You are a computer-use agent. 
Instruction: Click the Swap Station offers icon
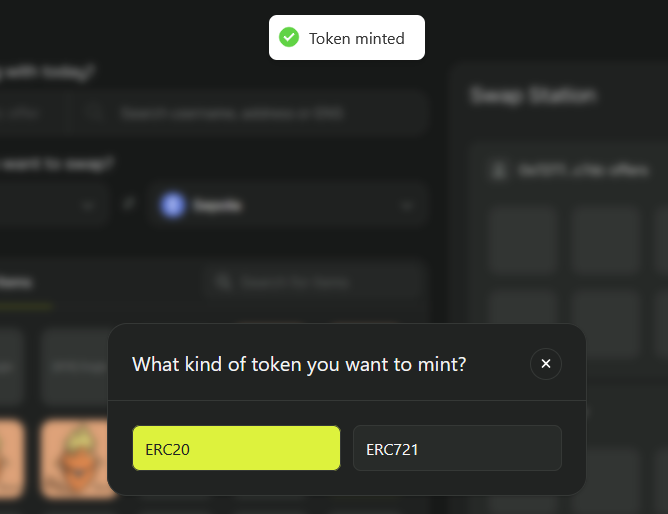tap(499, 170)
